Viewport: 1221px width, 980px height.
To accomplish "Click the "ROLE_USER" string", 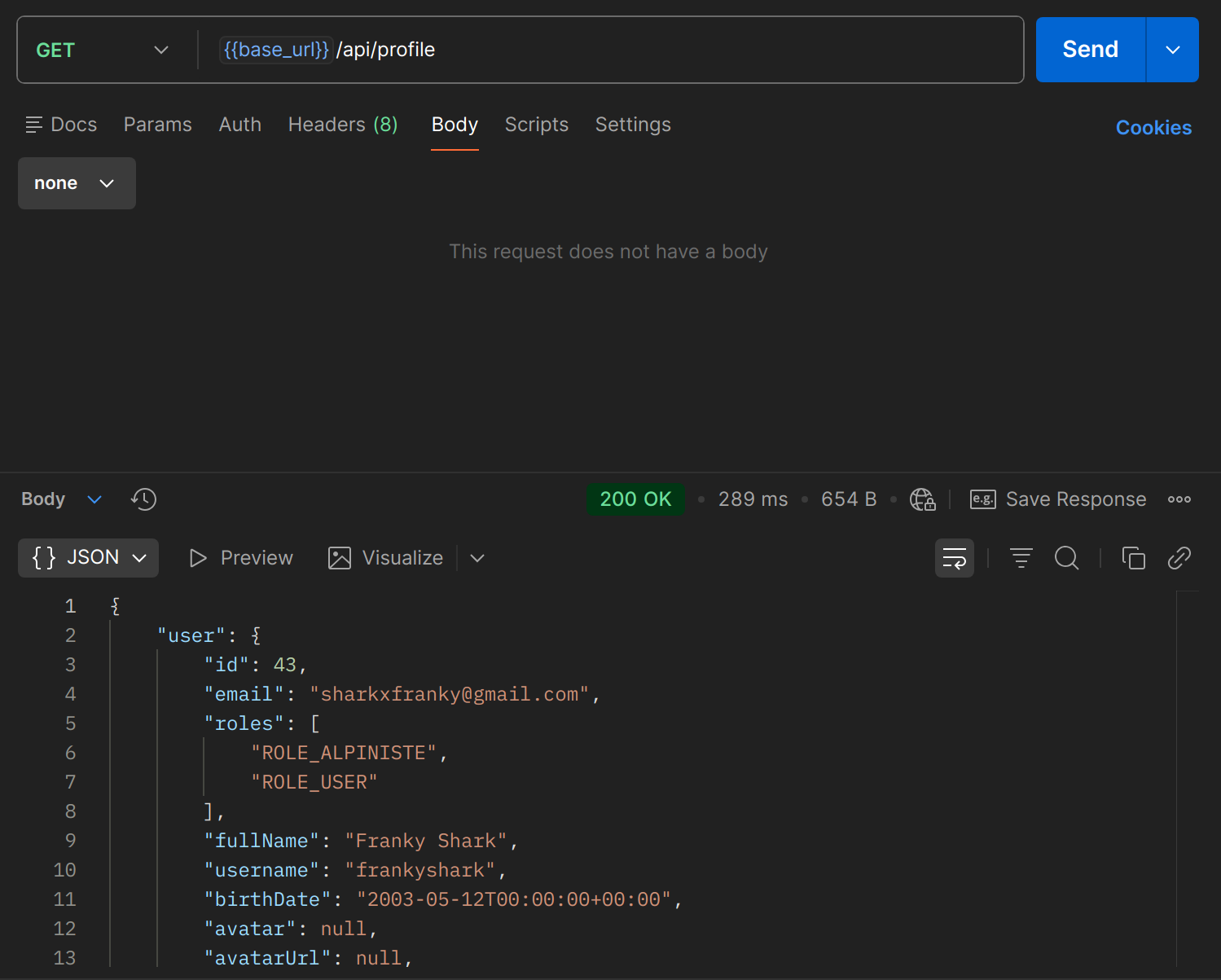I will click(314, 782).
